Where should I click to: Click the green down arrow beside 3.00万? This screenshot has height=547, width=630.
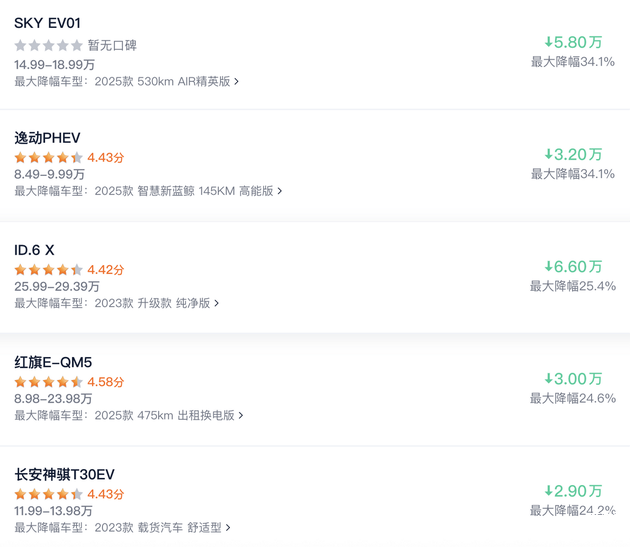tap(548, 379)
